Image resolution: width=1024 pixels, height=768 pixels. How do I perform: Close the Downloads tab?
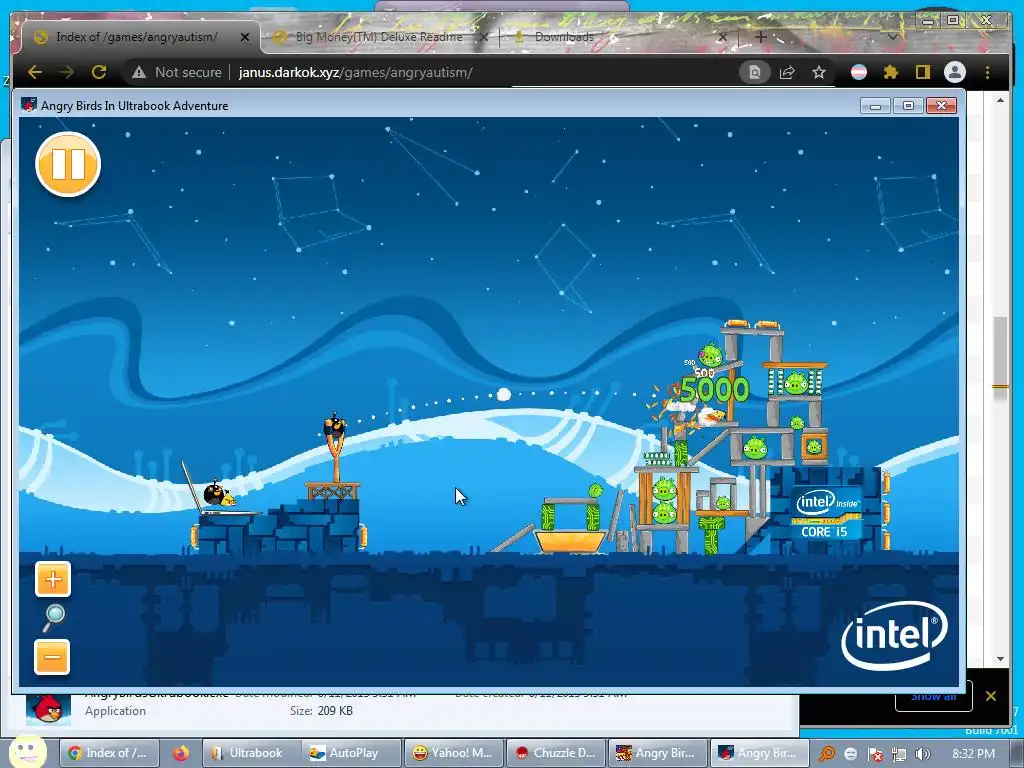click(722, 37)
